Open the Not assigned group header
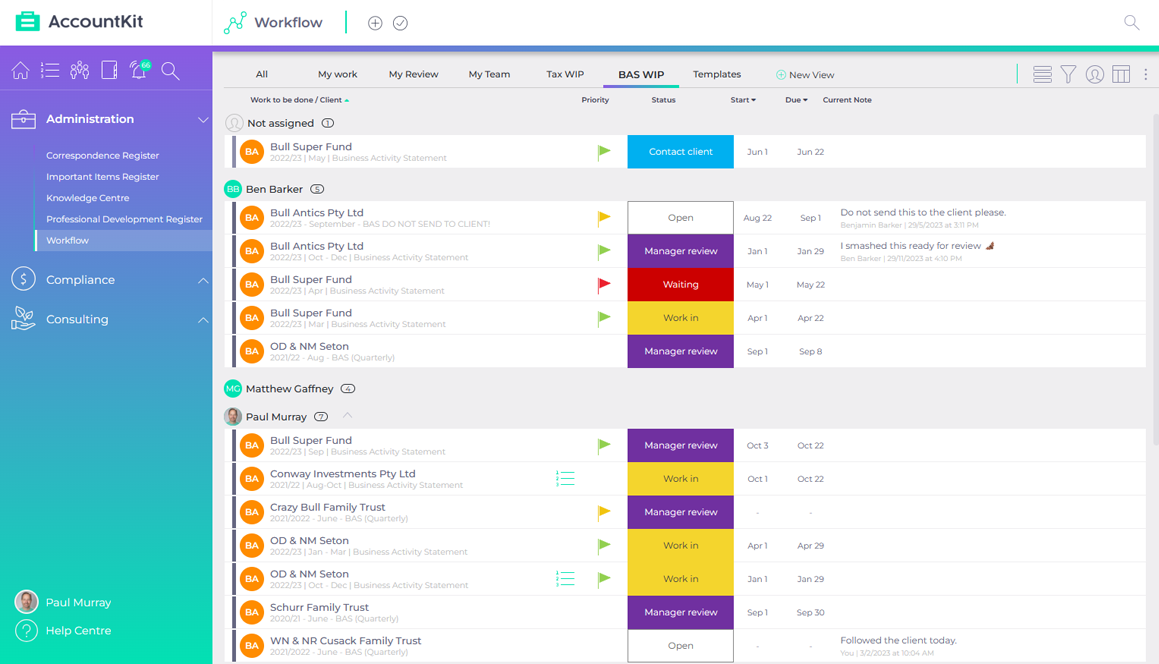Image resolution: width=1159 pixels, height=664 pixels. click(x=280, y=123)
